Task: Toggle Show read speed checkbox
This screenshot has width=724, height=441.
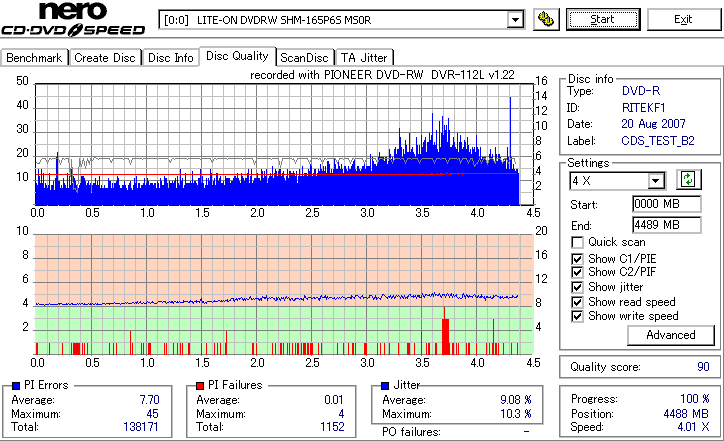Action: [577, 302]
